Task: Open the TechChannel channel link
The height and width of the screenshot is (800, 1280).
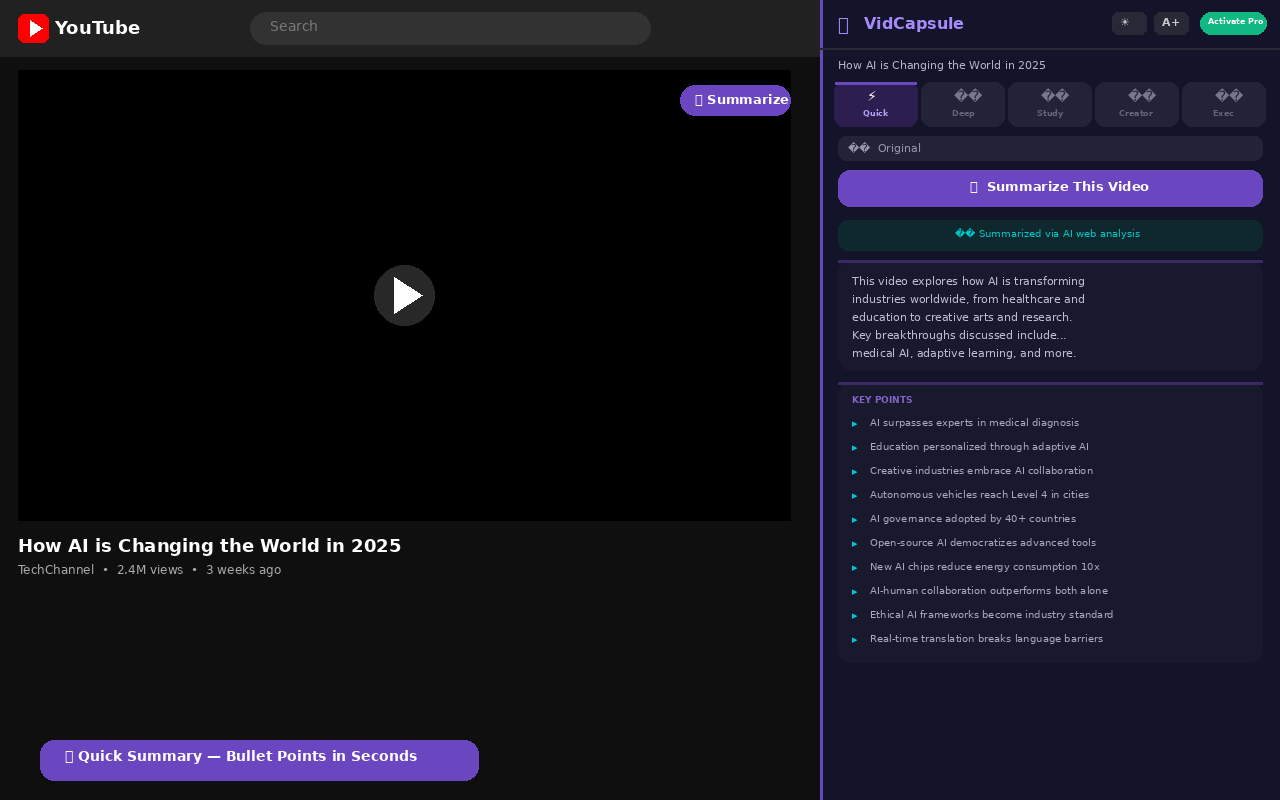Action: tap(56, 570)
